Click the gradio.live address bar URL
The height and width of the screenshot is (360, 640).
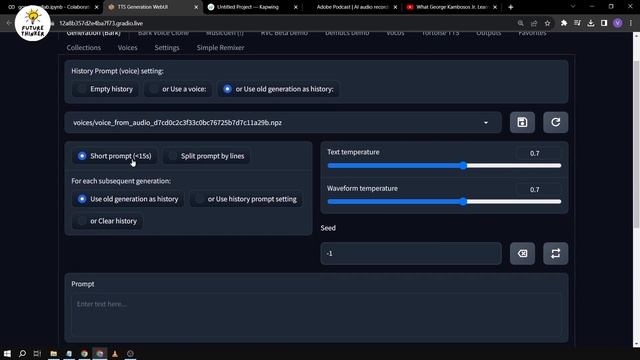(x=101, y=23)
